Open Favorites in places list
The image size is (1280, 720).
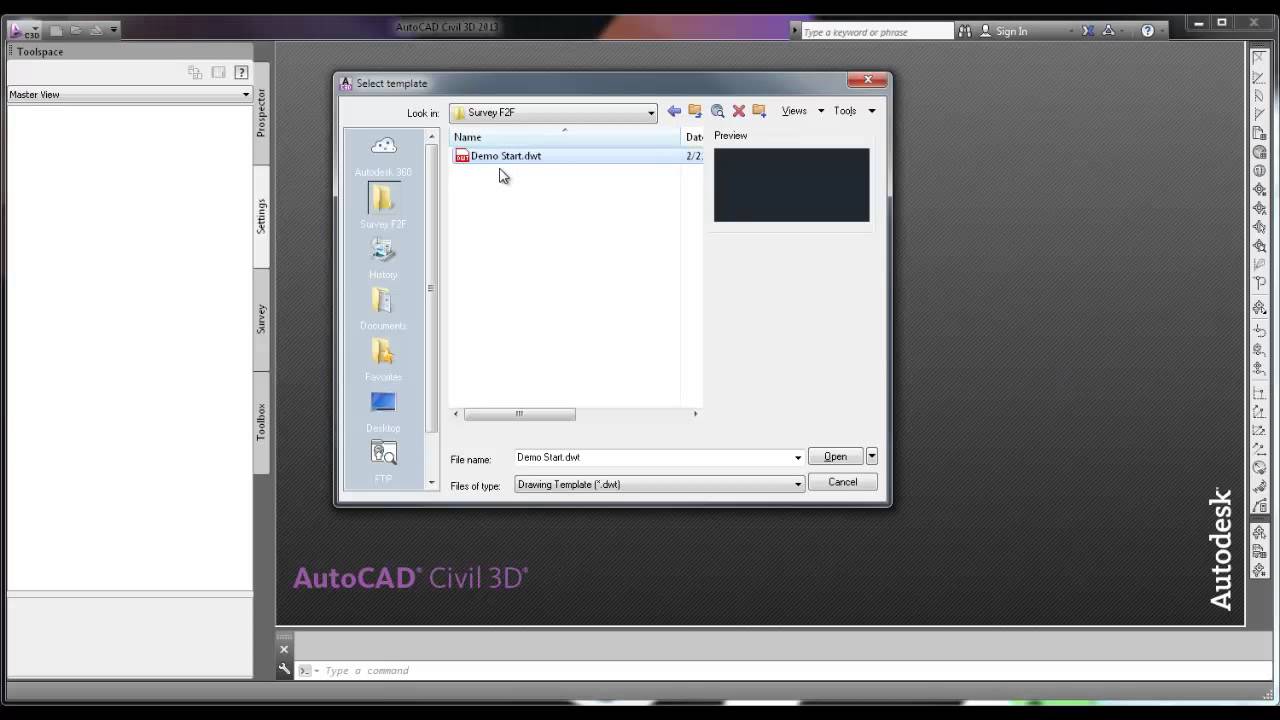click(383, 360)
